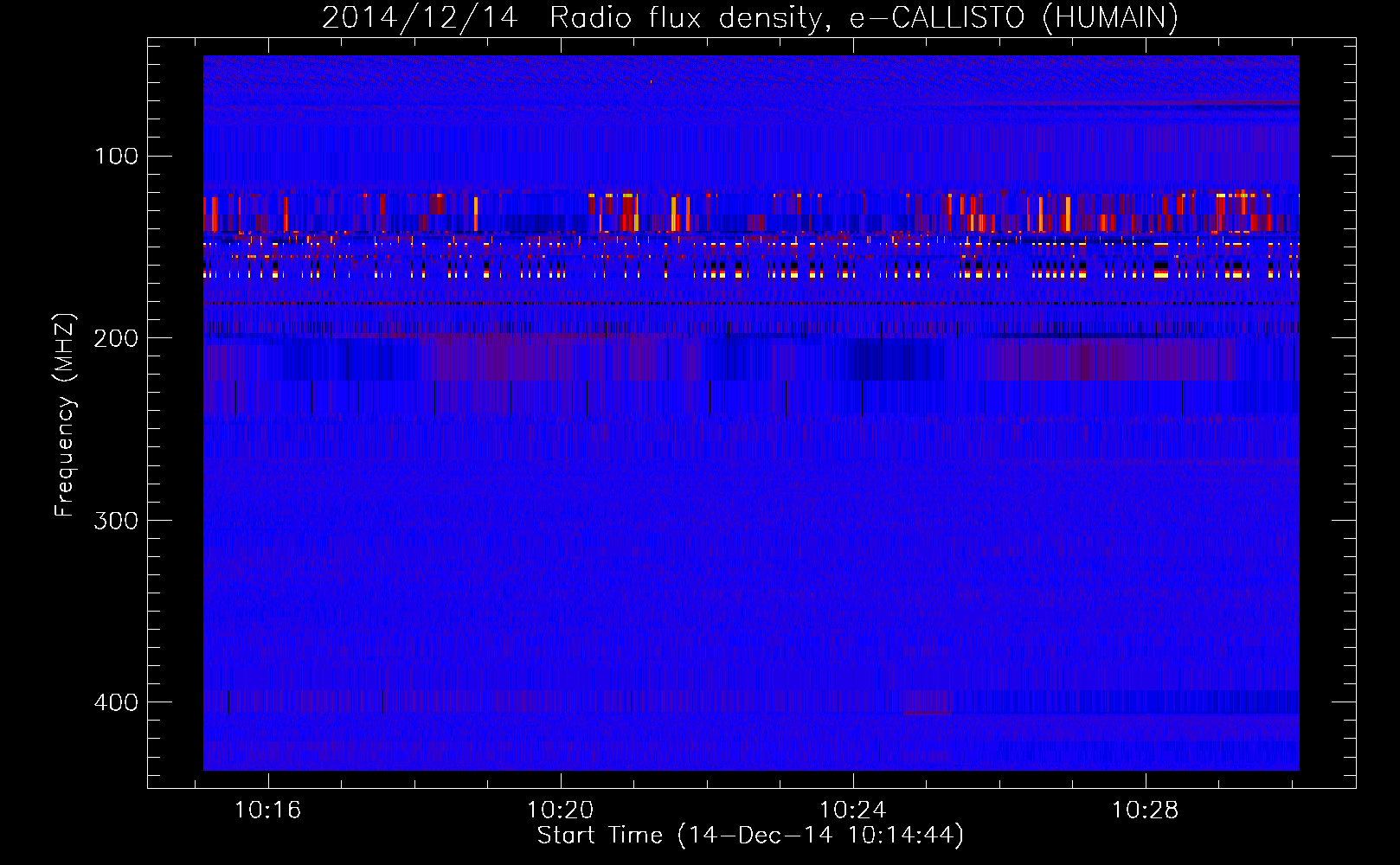Viewport: 1400px width, 865px height.
Task: Click the 100 frequency tick label
Action: pos(117,157)
